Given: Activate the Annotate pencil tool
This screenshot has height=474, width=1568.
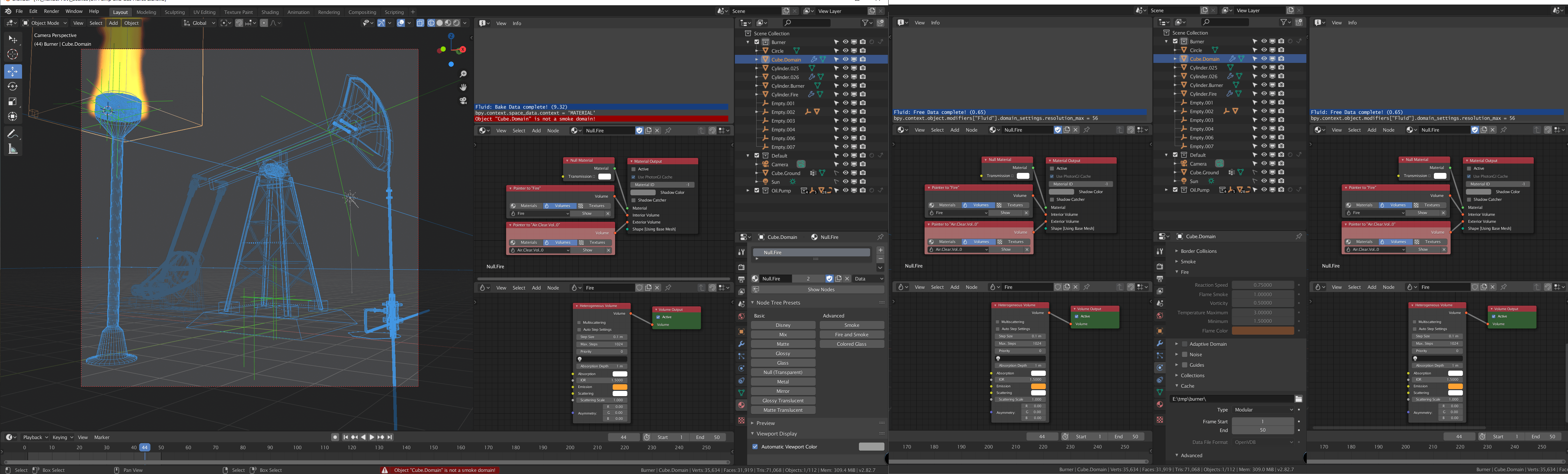Looking at the screenshot, I should pyautogui.click(x=13, y=134).
